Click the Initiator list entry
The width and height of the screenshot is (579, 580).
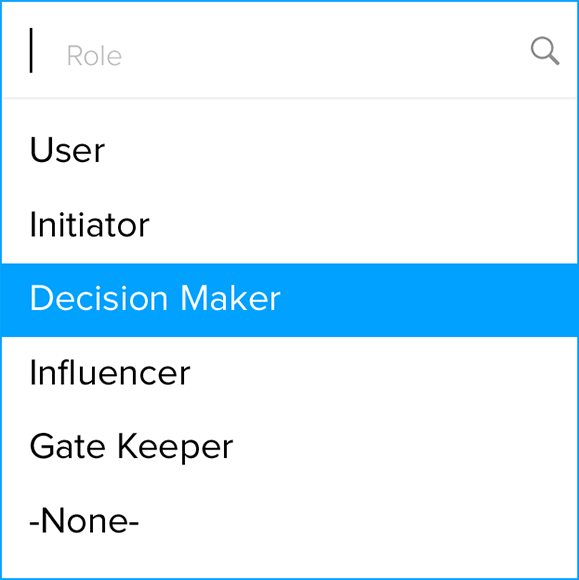pos(289,226)
